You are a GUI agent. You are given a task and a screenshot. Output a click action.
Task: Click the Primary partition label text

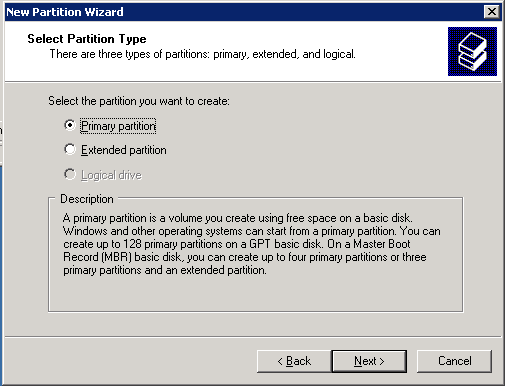[x=118, y=126]
